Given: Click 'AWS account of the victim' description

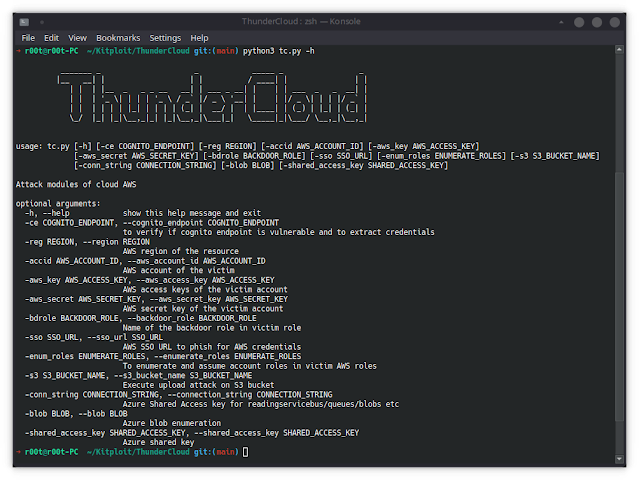Looking at the screenshot, I should [x=178, y=271].
